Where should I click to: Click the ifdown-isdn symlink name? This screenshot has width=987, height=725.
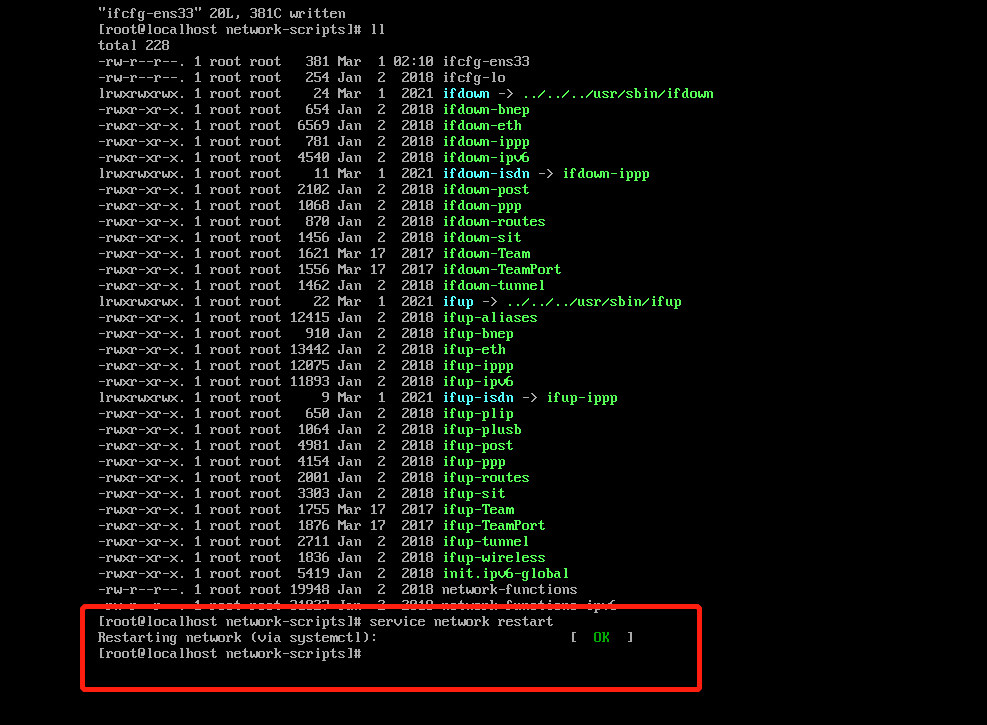click(x=486, y=174)
